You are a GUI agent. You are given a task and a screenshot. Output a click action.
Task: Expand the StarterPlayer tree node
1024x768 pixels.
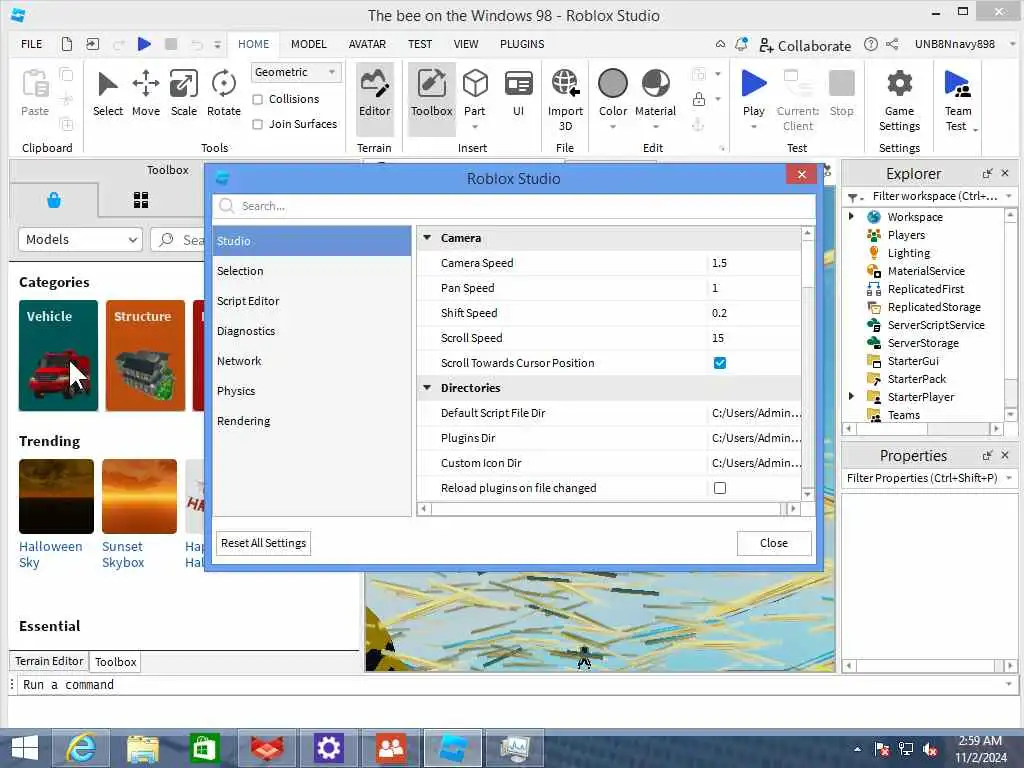click(x=852, y=396)
